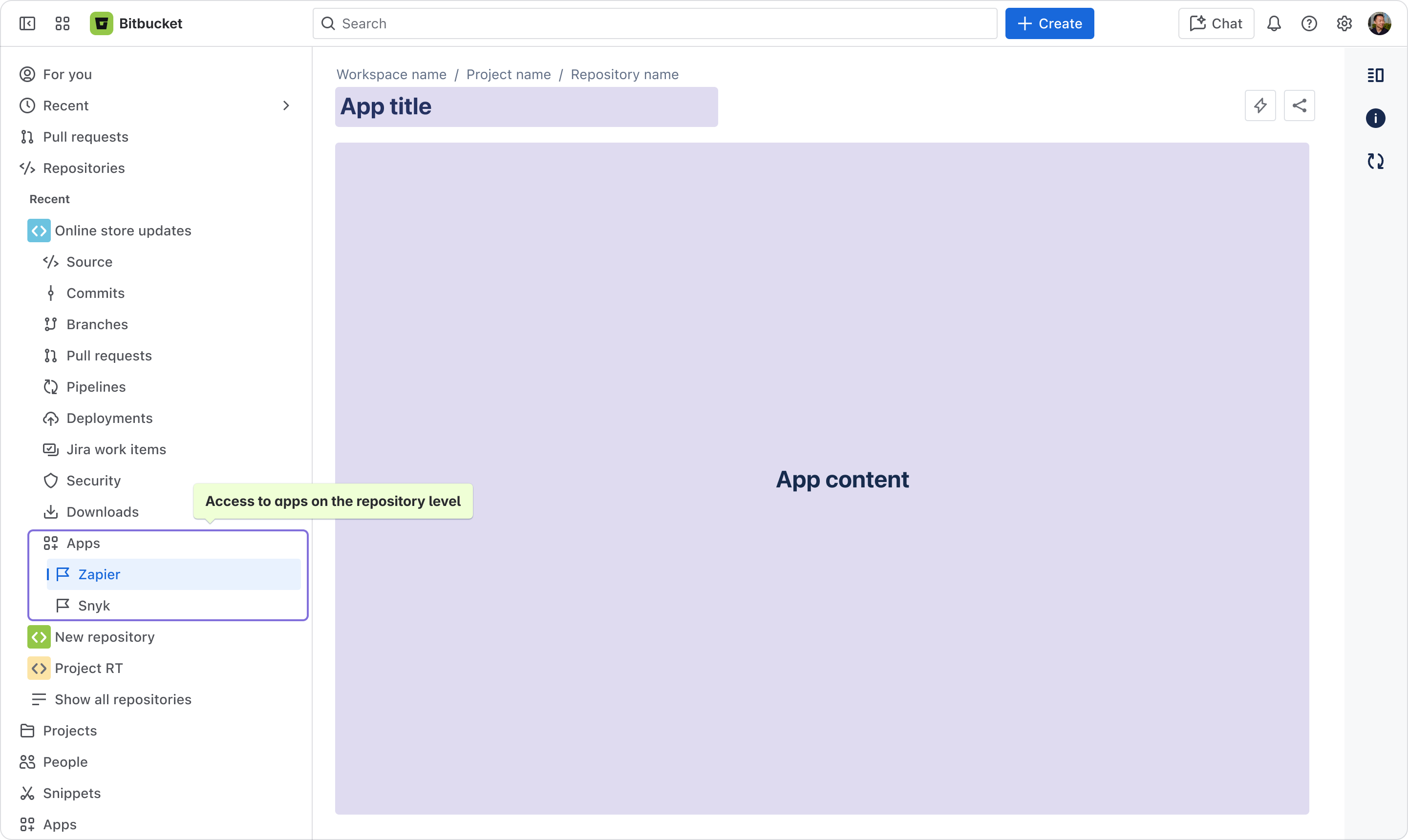Collapse the Online store updates repository
This screenshot has height=840, width=1408.
point(39,231)
